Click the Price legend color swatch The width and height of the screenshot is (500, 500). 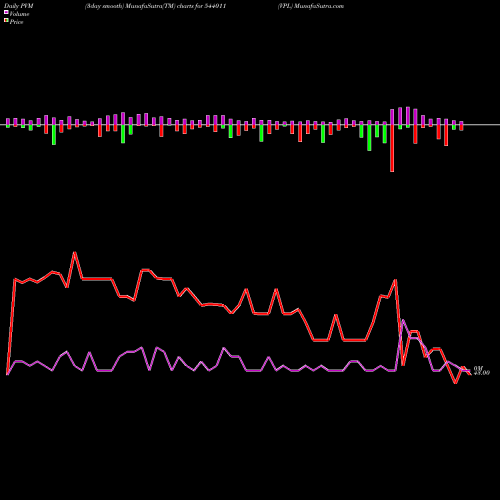(6, 21)
